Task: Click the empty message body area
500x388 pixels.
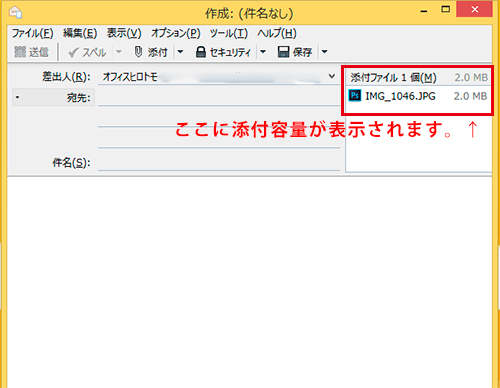Action: pyautogui.click(x=249, y=282)
